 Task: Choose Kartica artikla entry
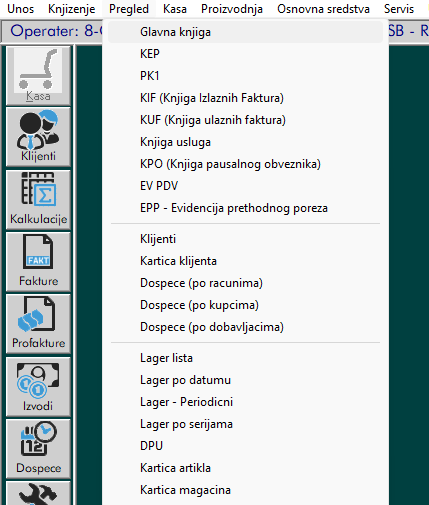point(245,468)
